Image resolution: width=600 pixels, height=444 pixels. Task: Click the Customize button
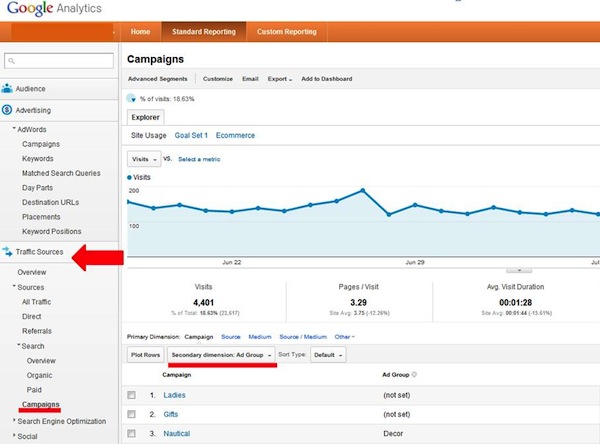[x=218, y=79]
